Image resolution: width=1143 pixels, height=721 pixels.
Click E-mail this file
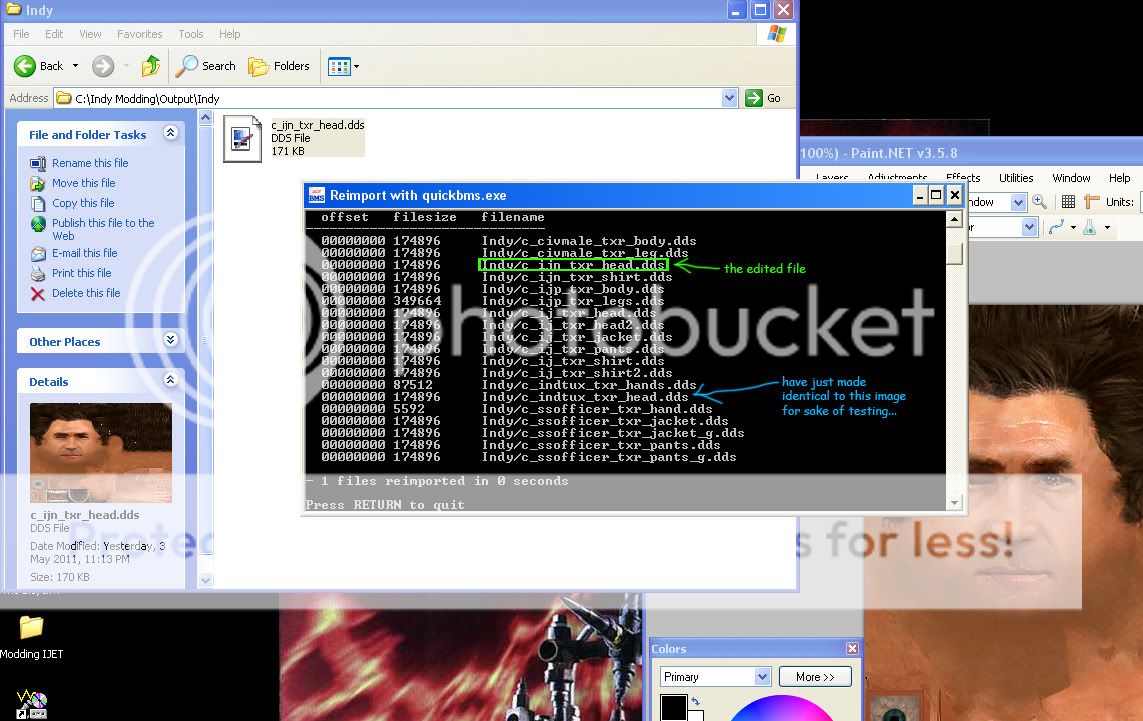pyautogui.click(x=85, y=253)
